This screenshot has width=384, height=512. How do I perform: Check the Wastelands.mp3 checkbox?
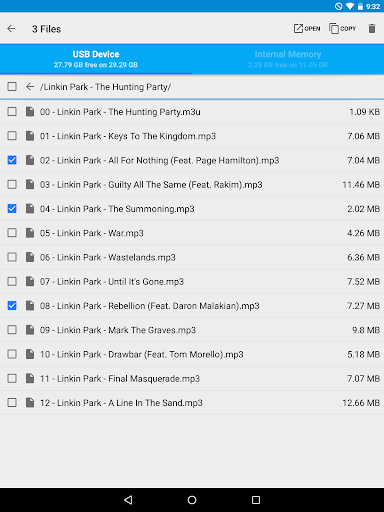tap(12, 257)
